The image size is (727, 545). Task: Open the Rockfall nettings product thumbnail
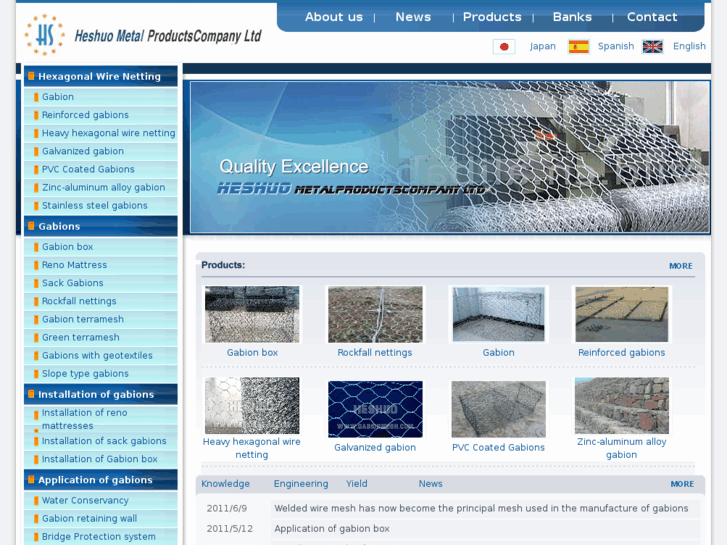coord(375,314)
